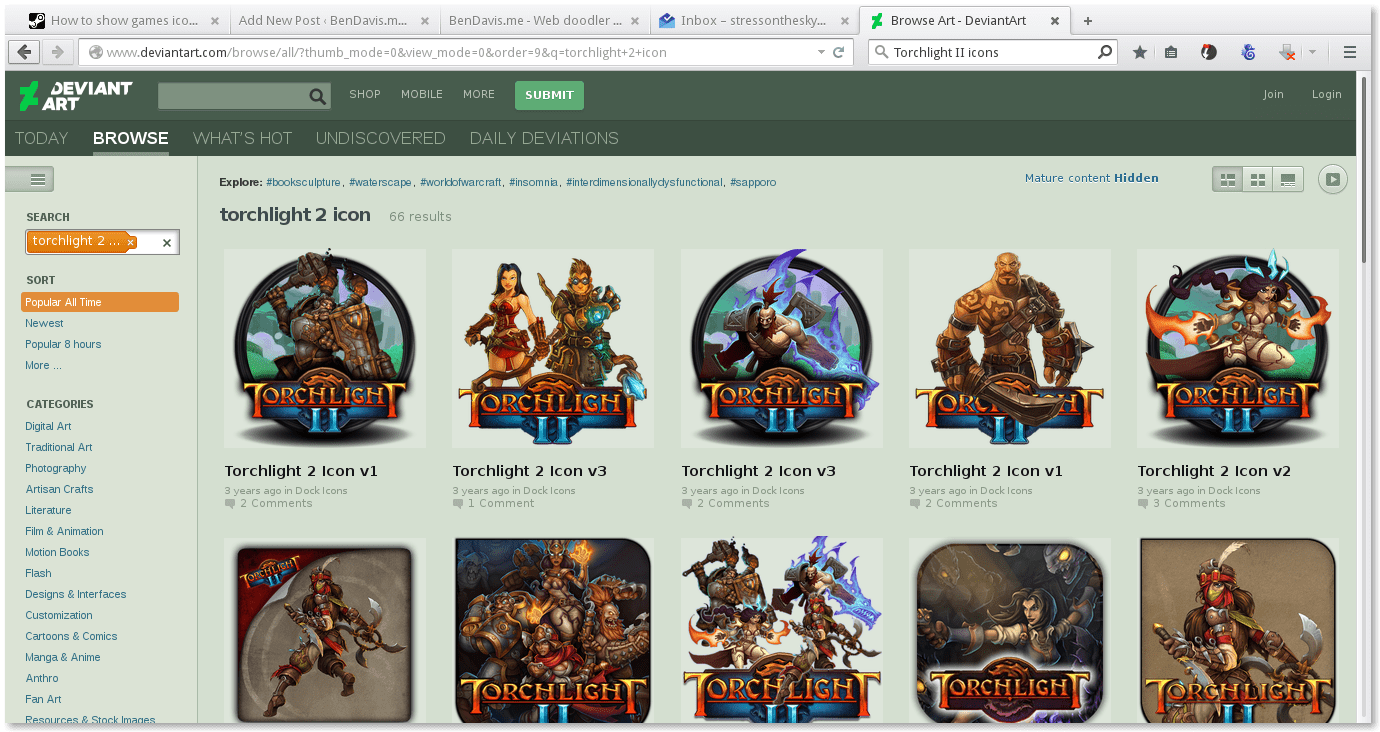Image resolution: width=1380 pixels, height=732 pixels.
Task: Switch to the list view layout
Action: click(1288, 179)
